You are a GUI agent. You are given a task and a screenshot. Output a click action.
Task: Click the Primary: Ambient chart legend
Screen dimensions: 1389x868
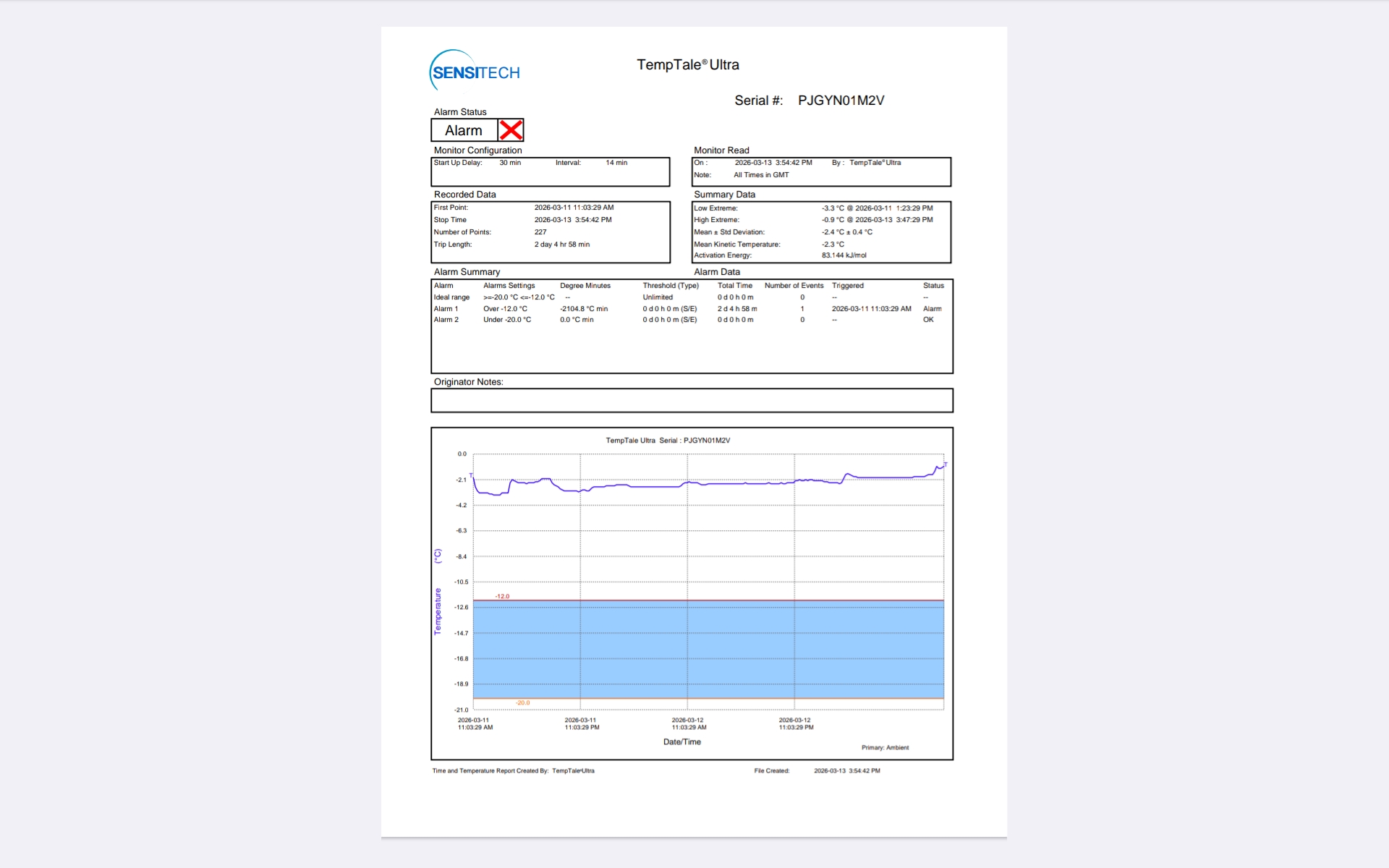[x=885, y=747]
